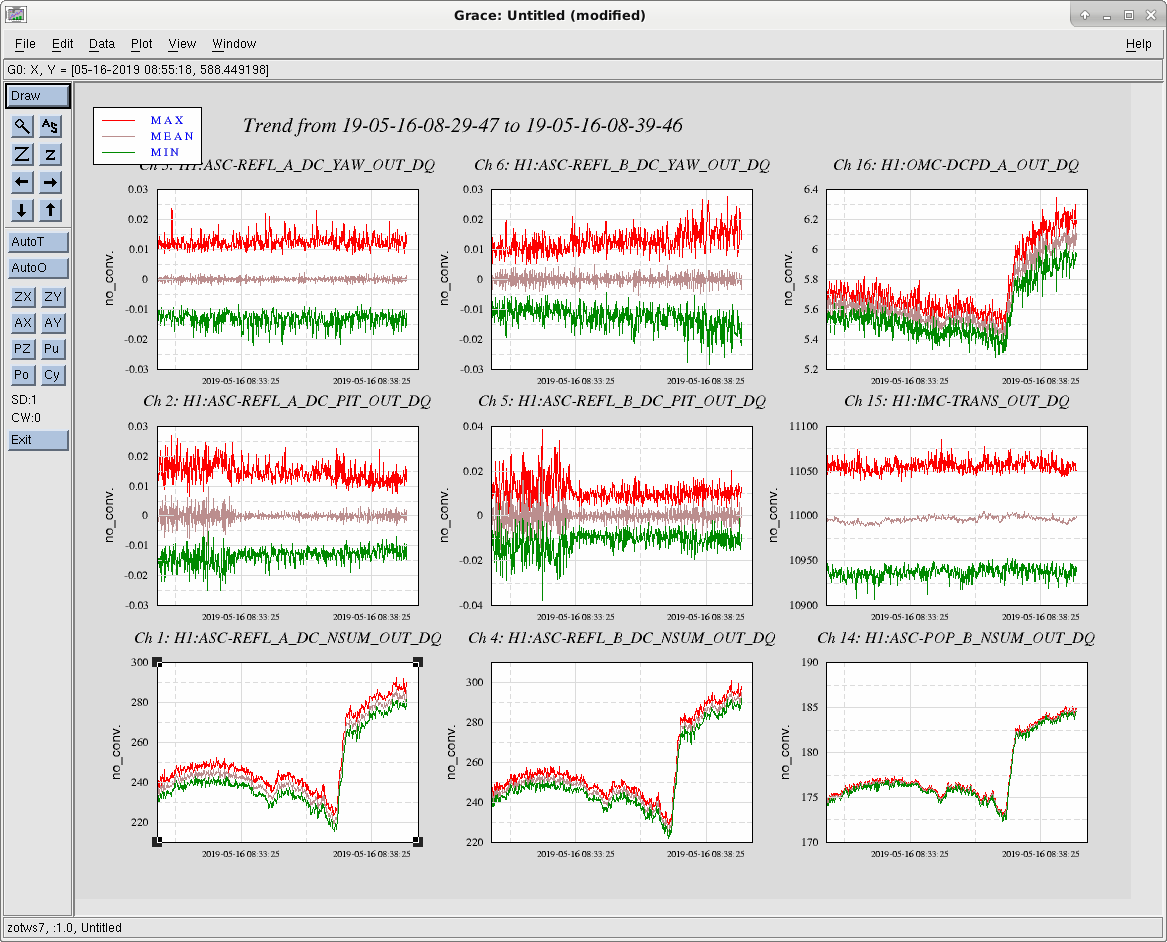
Task: Click the AutoO button
Action: [x=38, y=268]
